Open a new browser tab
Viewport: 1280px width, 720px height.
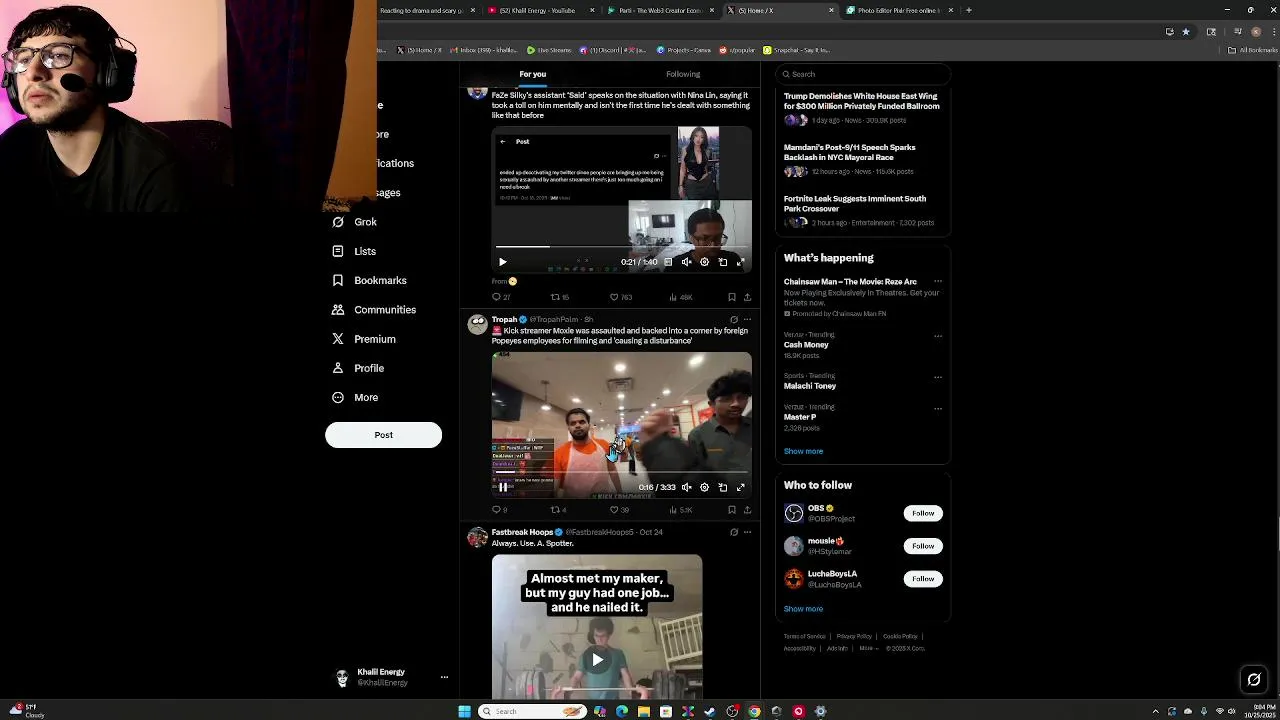969,10
